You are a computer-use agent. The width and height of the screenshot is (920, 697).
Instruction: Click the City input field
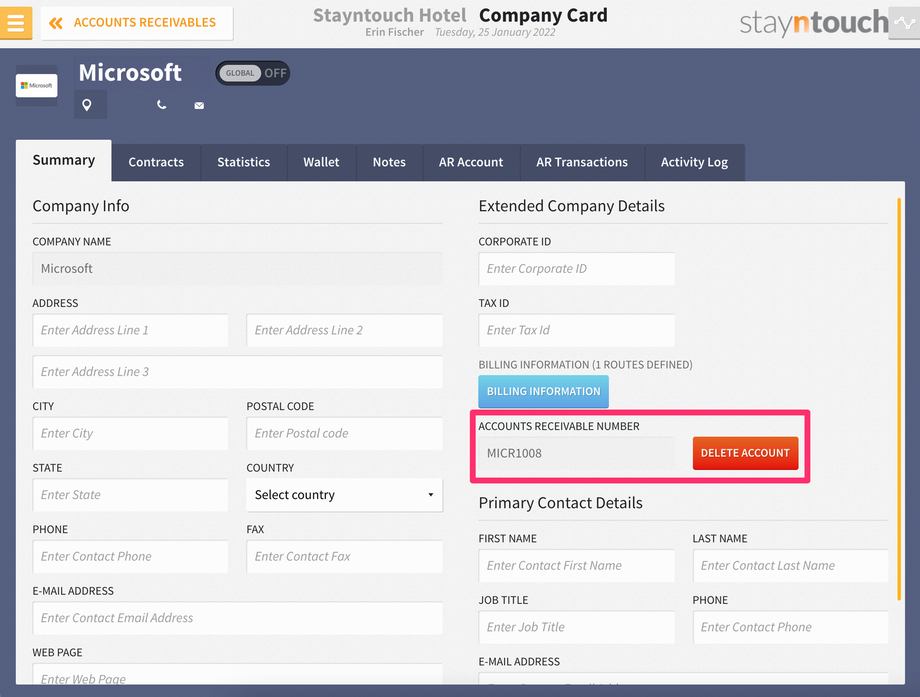coord(130,434)
